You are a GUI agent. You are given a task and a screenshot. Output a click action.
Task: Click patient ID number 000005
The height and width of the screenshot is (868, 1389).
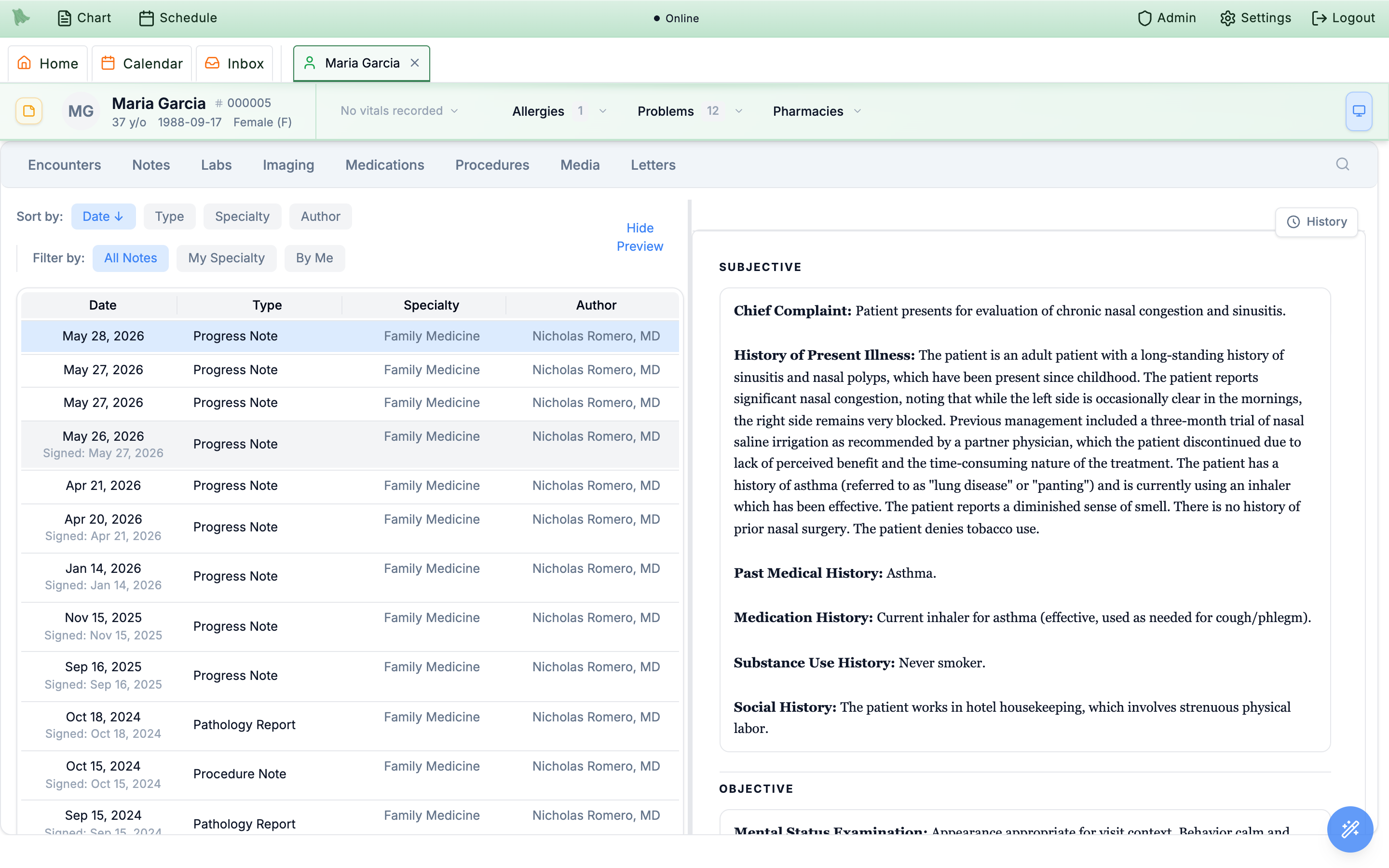click(243, 103)
